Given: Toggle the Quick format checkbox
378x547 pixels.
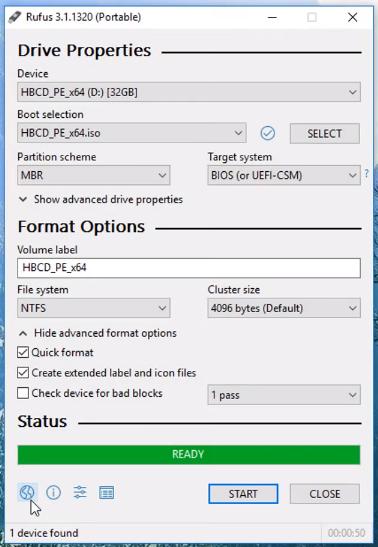Looking at the screenshot, I should click(x=23, y=352).
